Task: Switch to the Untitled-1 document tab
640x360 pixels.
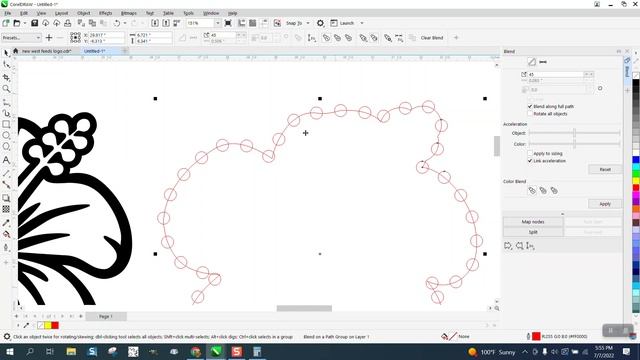Action: click(94, 51)
